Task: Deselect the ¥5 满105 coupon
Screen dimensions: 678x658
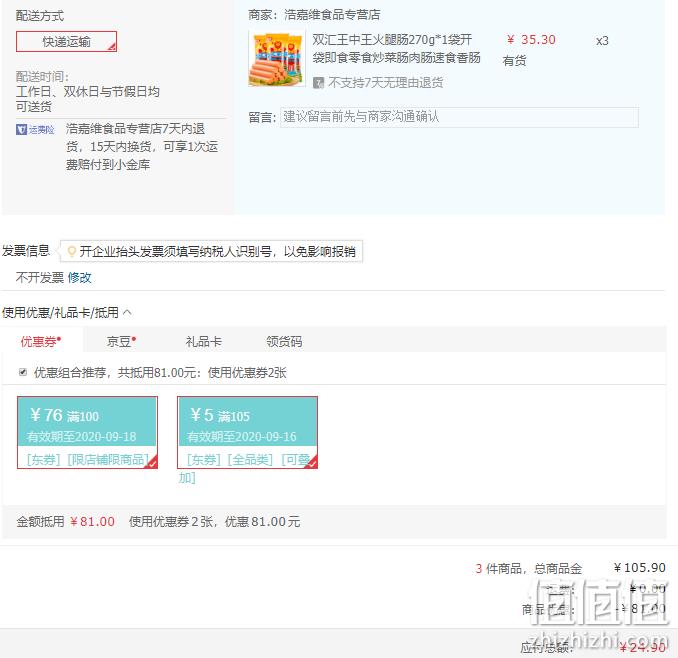Action: point(247,432)
